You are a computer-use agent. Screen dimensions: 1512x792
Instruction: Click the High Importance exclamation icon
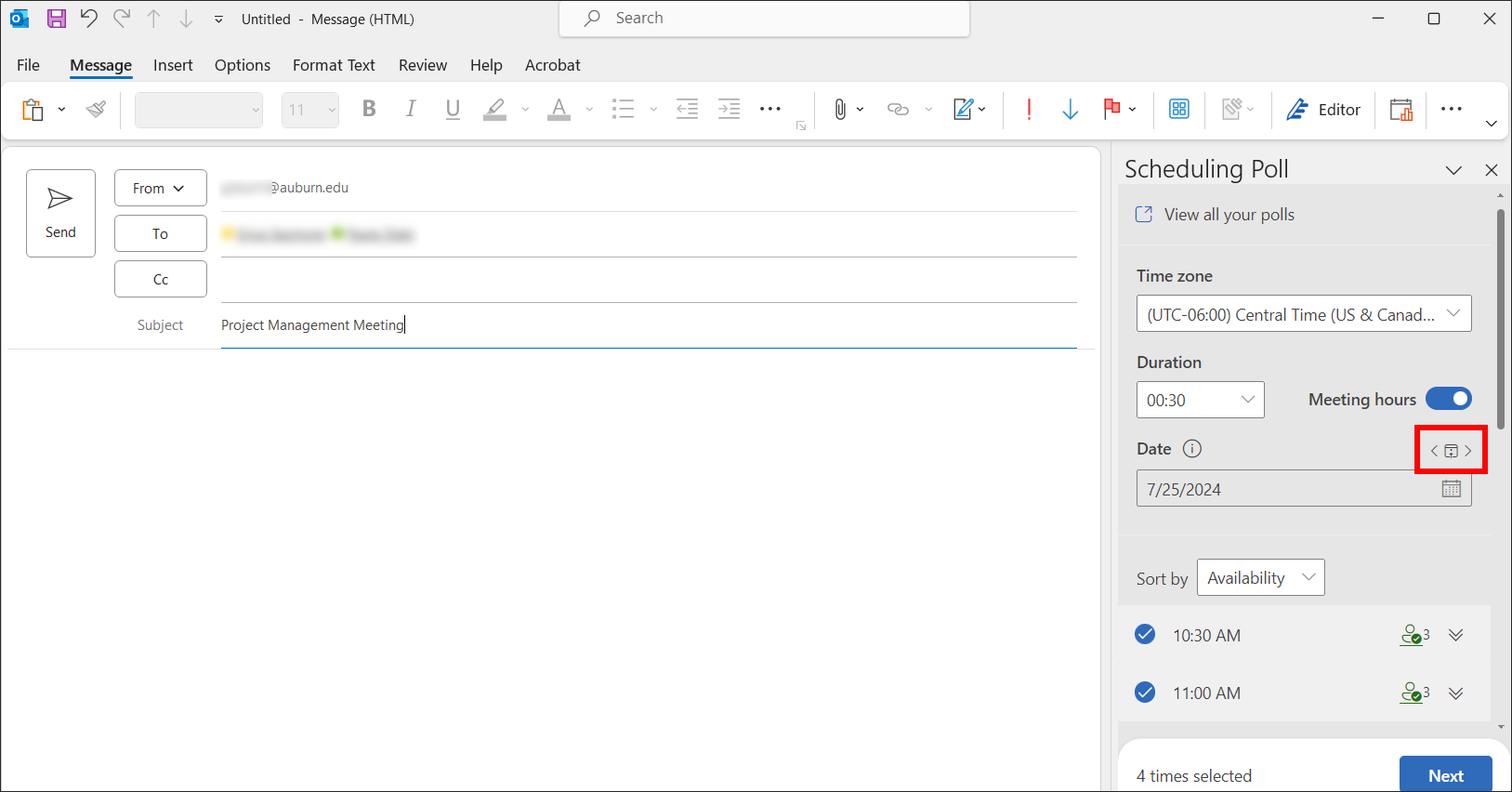tap(1029, 110)
